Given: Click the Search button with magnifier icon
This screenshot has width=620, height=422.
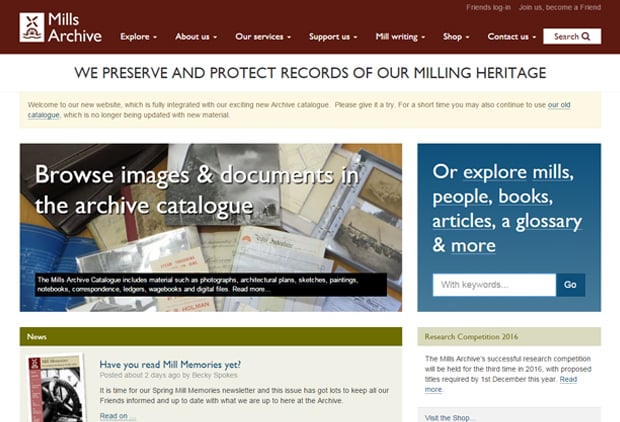Looking at the screenshot, I should (572, 36).
